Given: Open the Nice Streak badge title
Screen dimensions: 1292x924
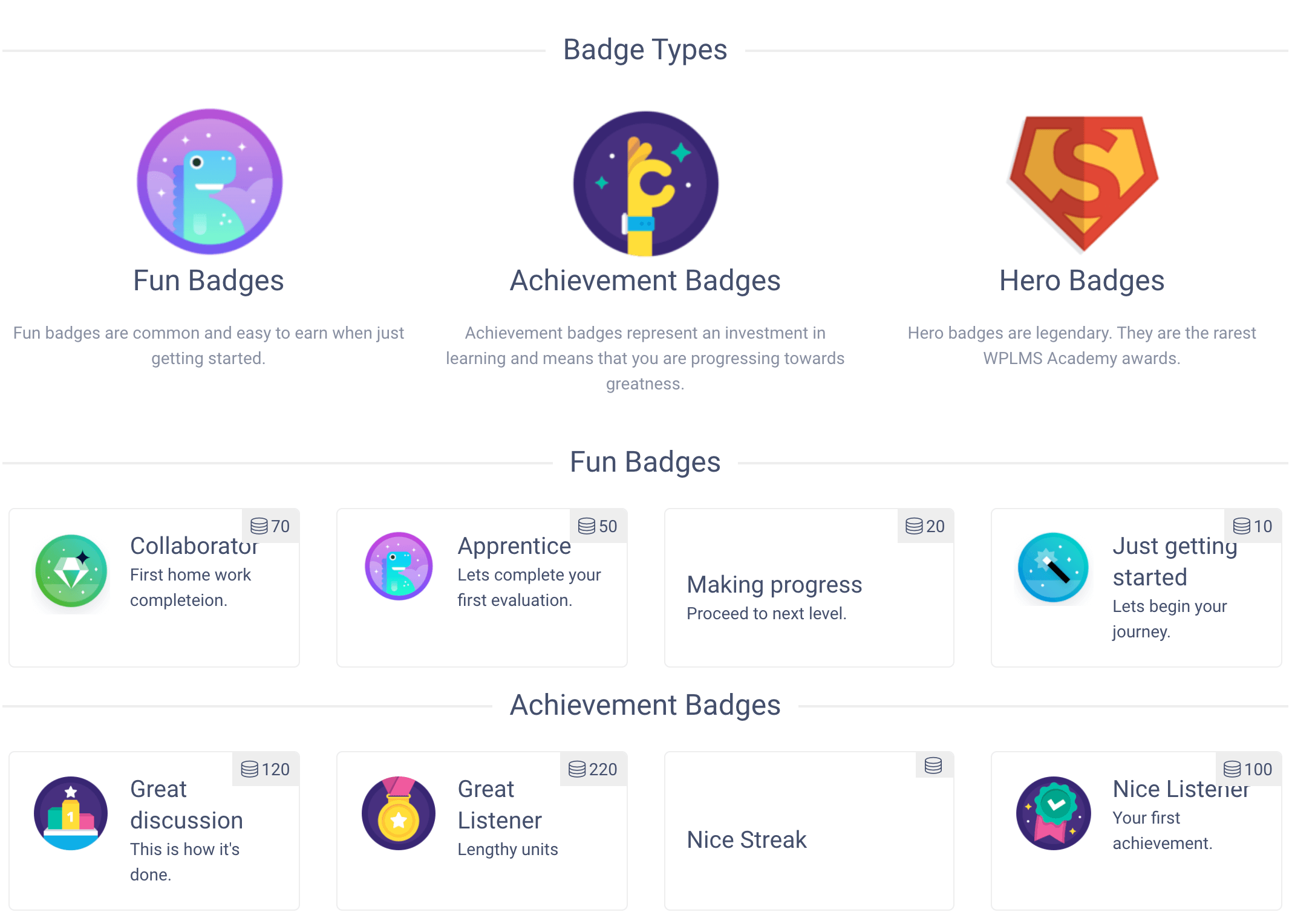Looking at the screenshot, I should pos(747,840).
